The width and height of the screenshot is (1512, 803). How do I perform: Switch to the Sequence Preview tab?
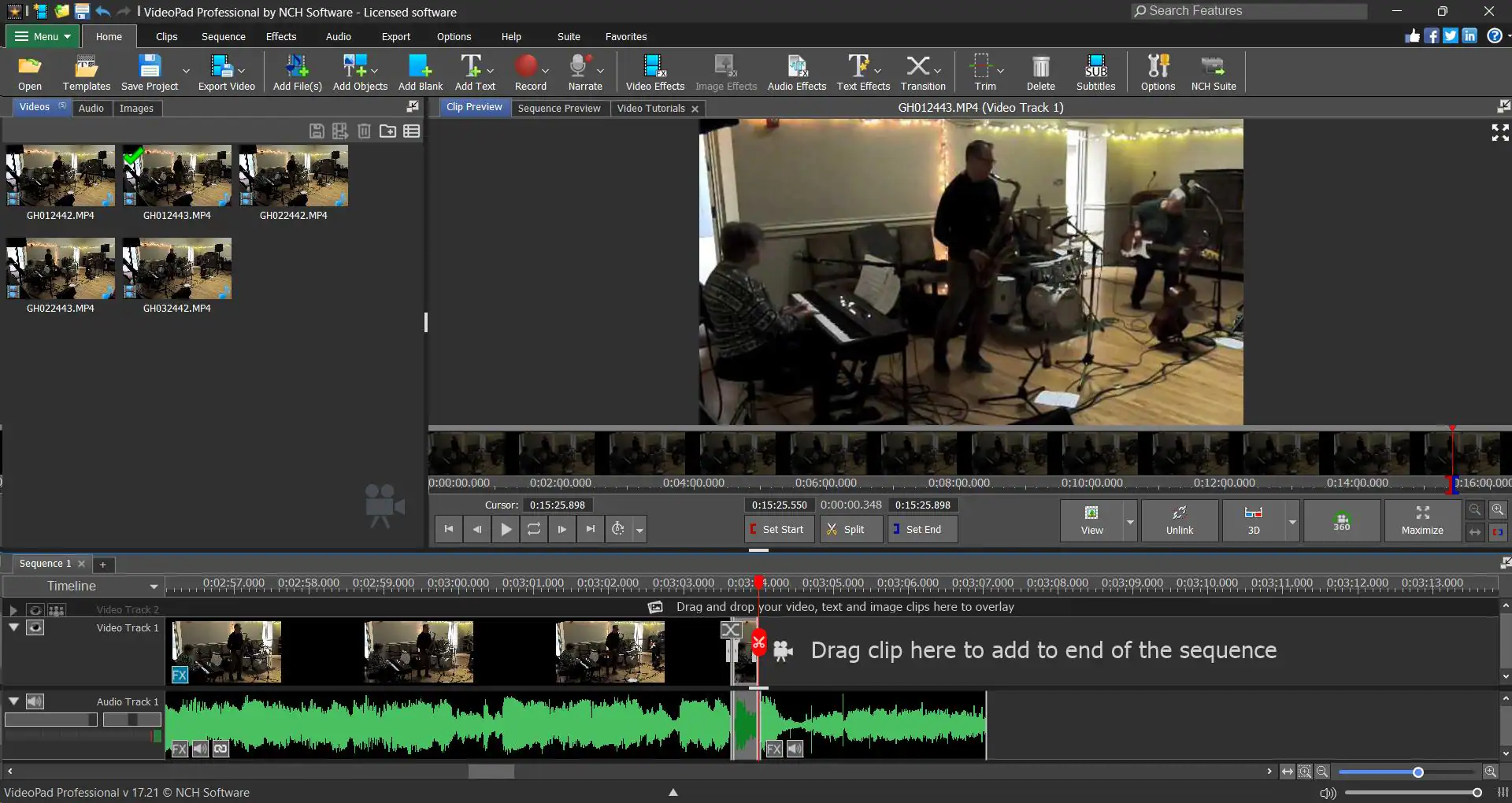pyautogui.click(x=558, y=108)
